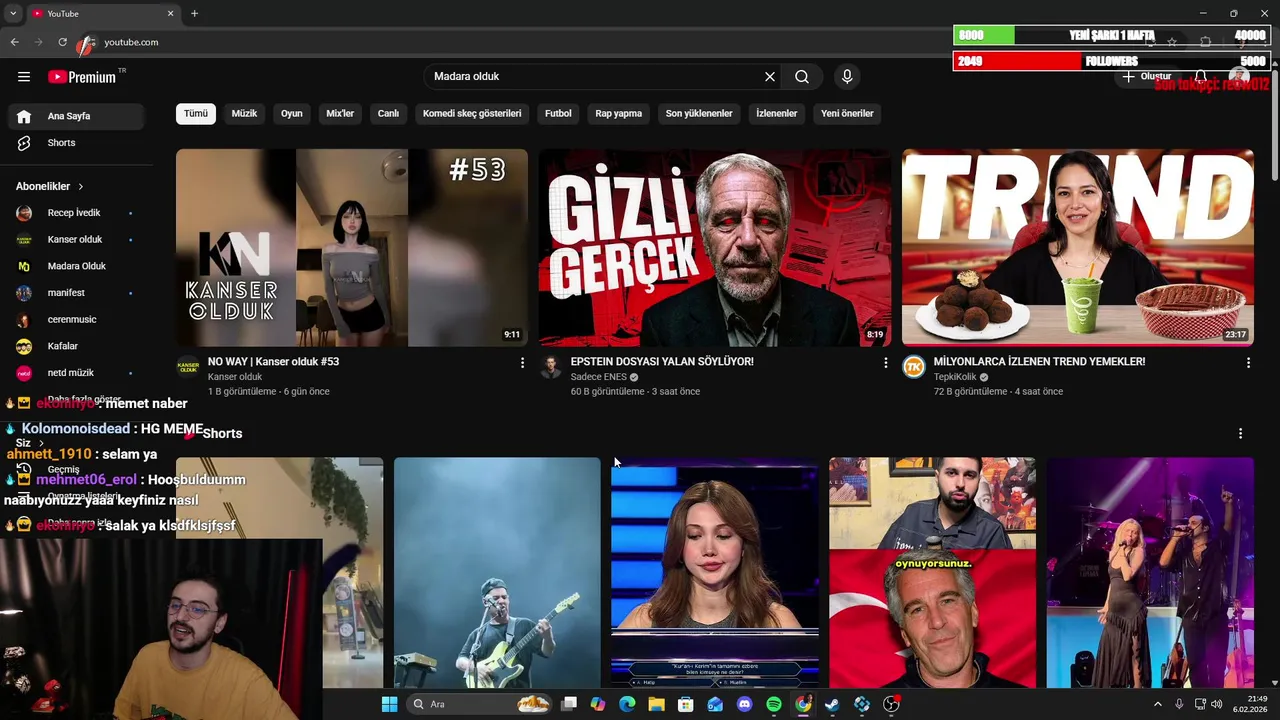Open the GİZLİ GERÇEK video thumbnail
The width and height of the screenshot is (1280, 720).
pos(715,248)
